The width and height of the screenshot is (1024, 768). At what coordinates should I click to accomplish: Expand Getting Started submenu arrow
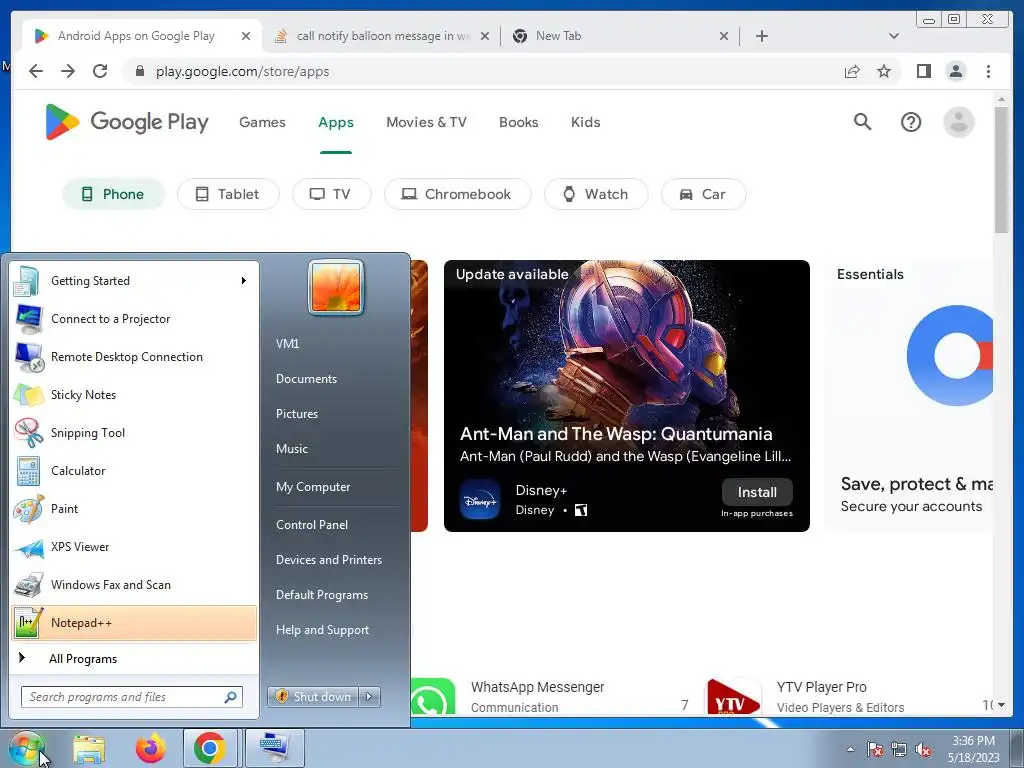pos(244,281)
